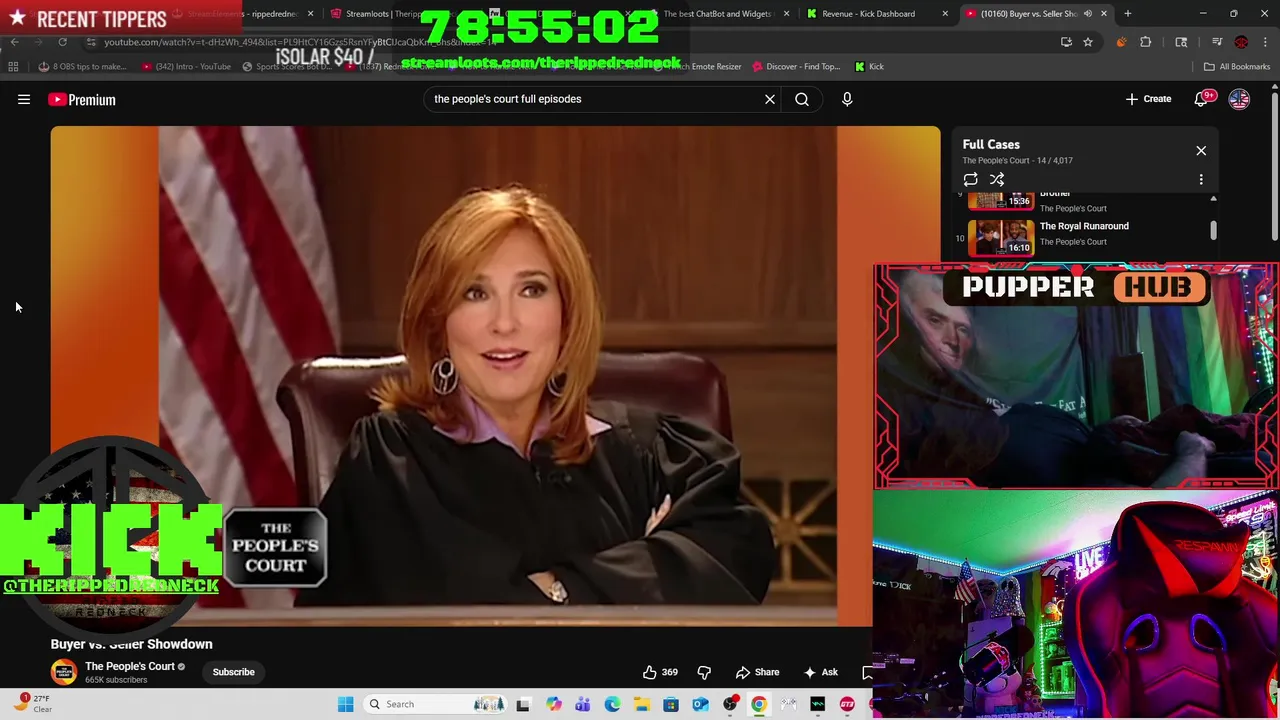The height and width of the screenshot is (720, 1280).
Task: Launch Copilot from the taskbar
Action: click(553, 704)
